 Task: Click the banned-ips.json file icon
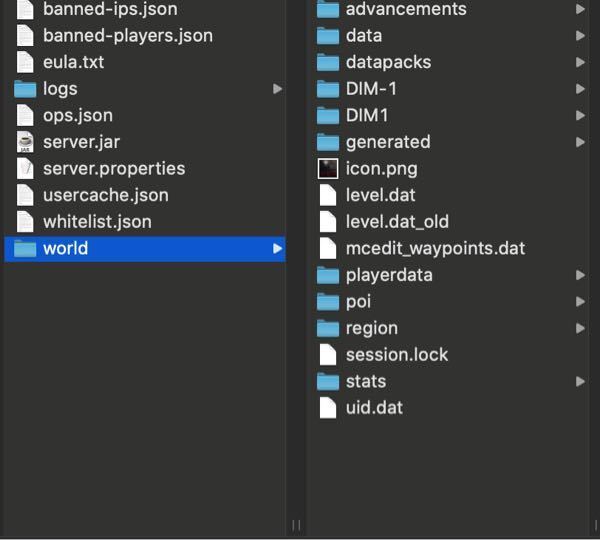25,9
